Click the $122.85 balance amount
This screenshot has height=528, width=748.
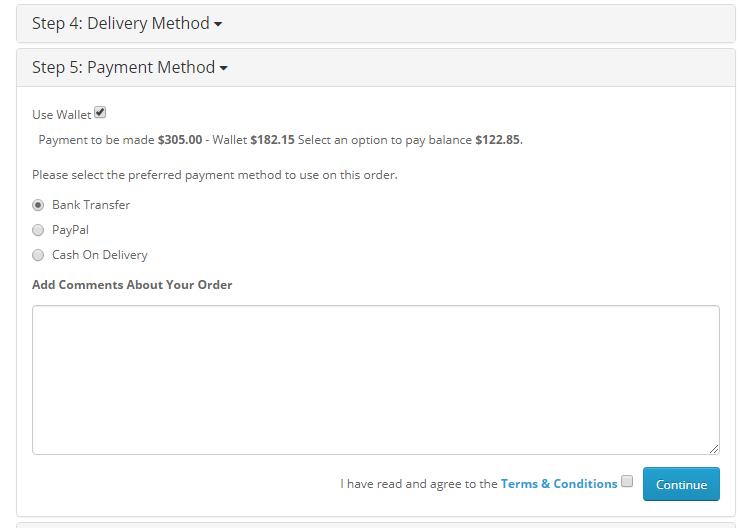point(497,140)
